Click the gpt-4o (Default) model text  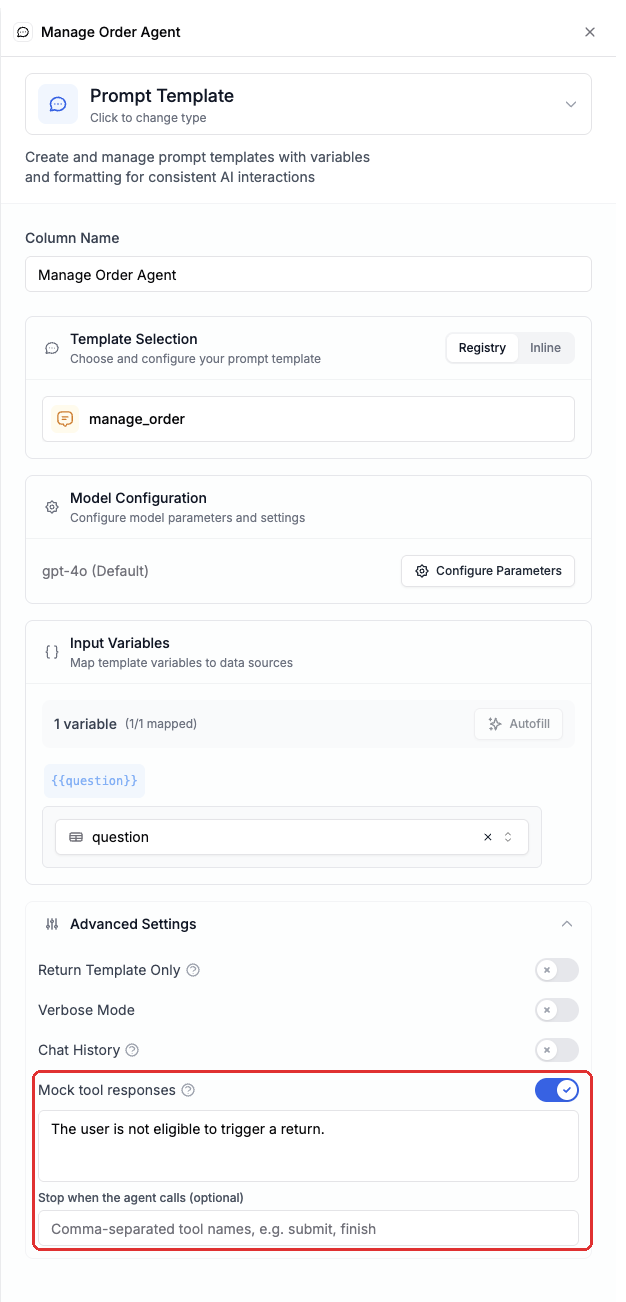pyautogui.click(x=95, y=571)
